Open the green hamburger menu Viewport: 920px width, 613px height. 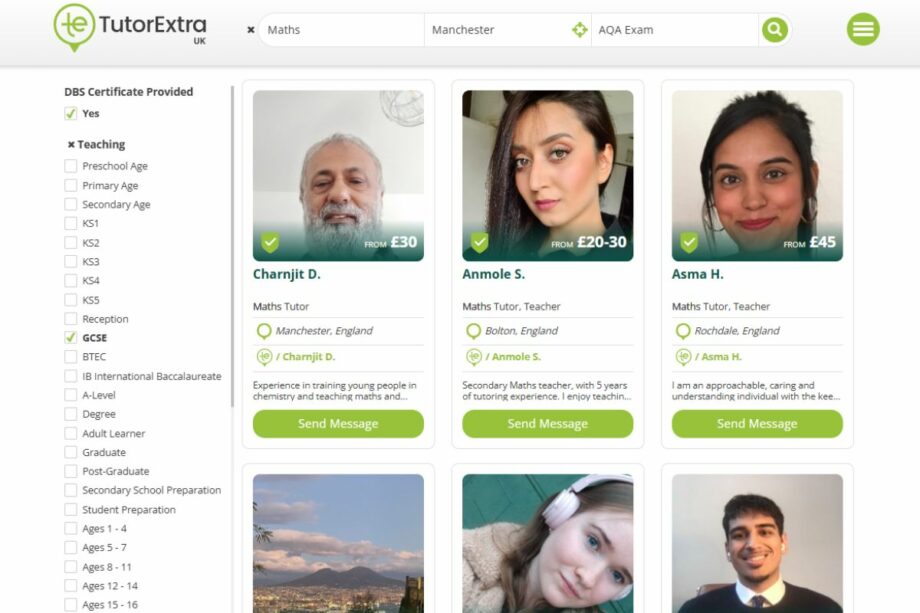pos(863,30)
